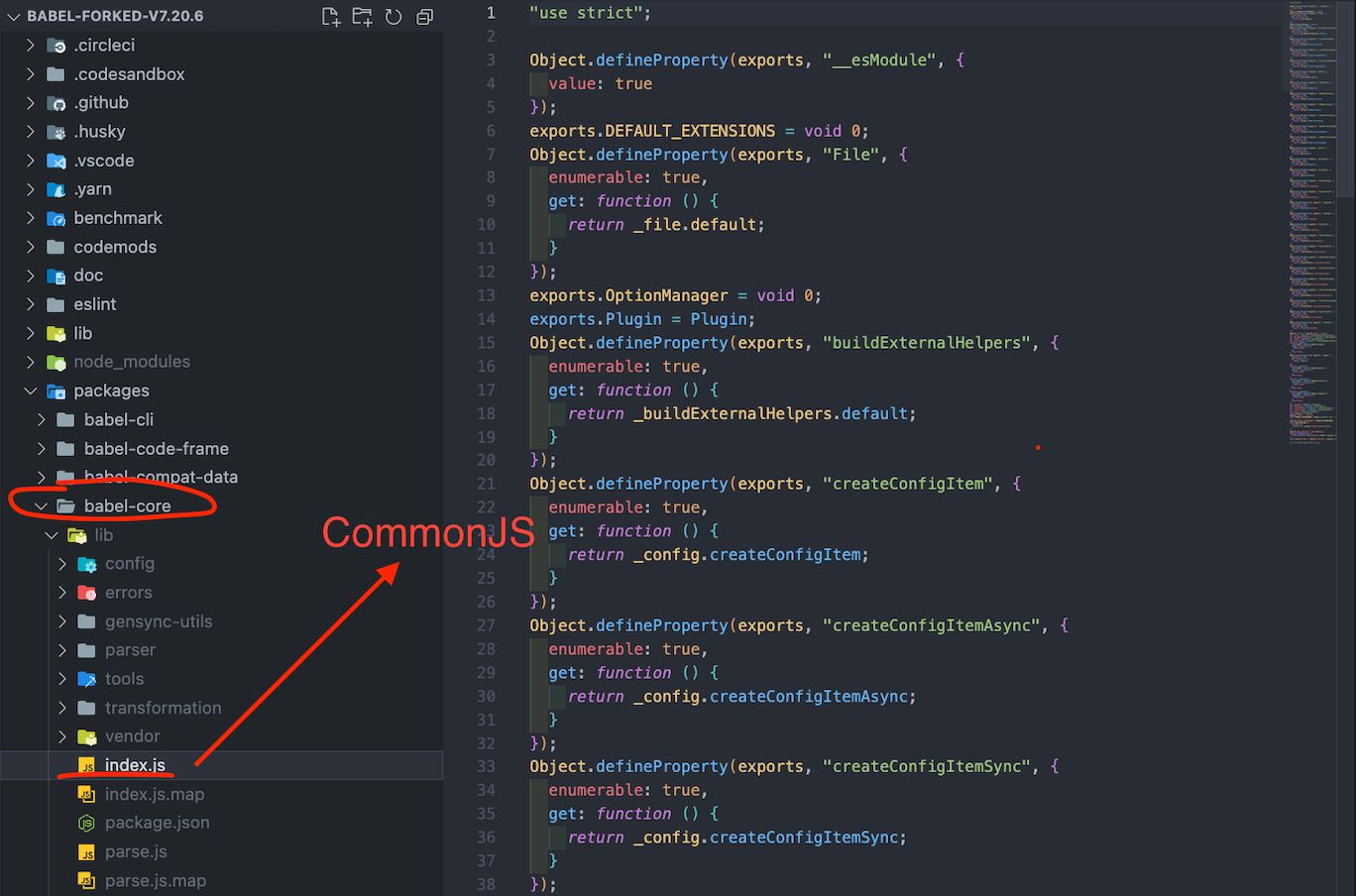Viewport: 1356px width, 896px height.
Task: Collapse all folders with the collapse icon
Action: point(425,17)
